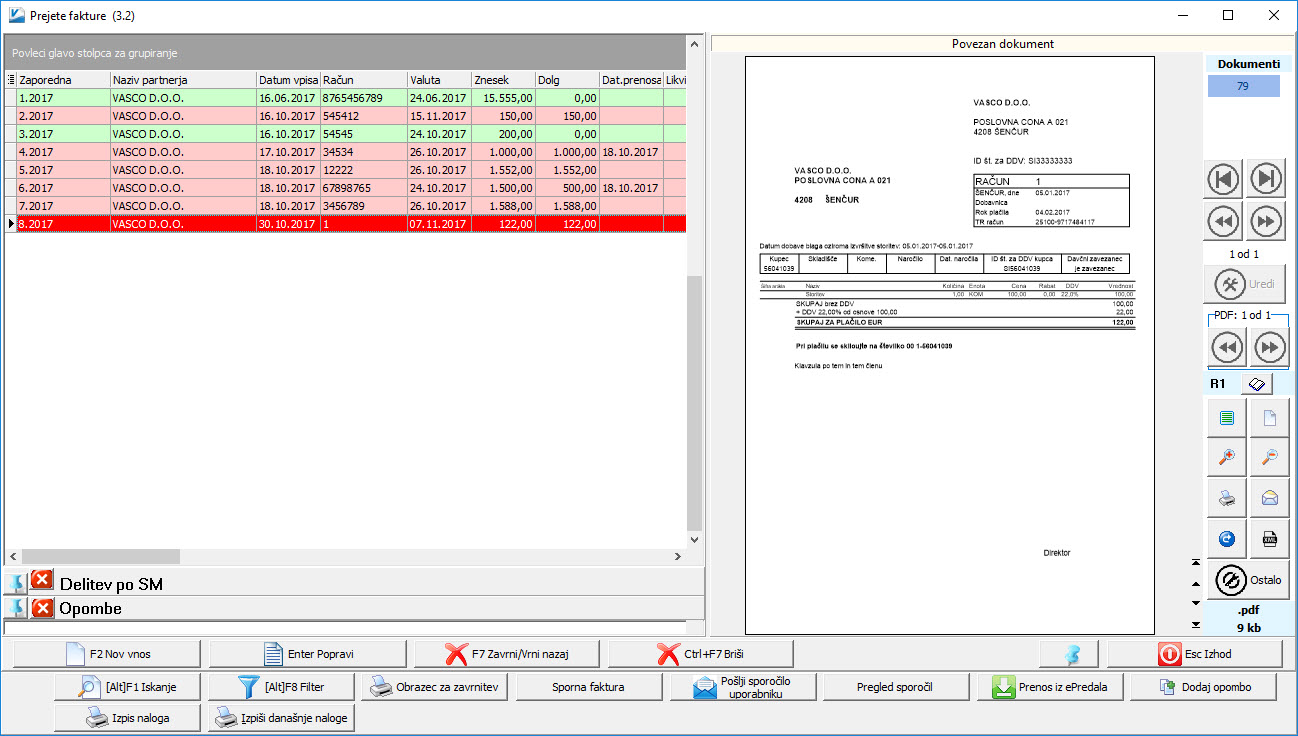Click Obrazec za zavrnitev button
This screenshot has height=736, width=1298.
pos(436,687)
